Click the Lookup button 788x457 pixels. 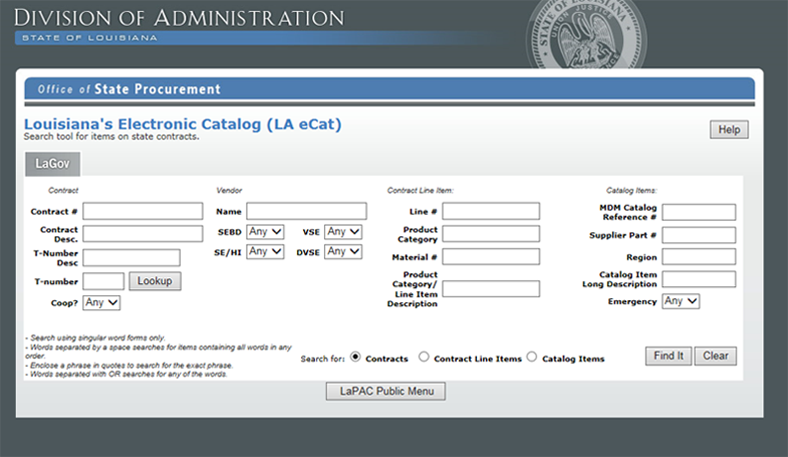tap(155, 281)
